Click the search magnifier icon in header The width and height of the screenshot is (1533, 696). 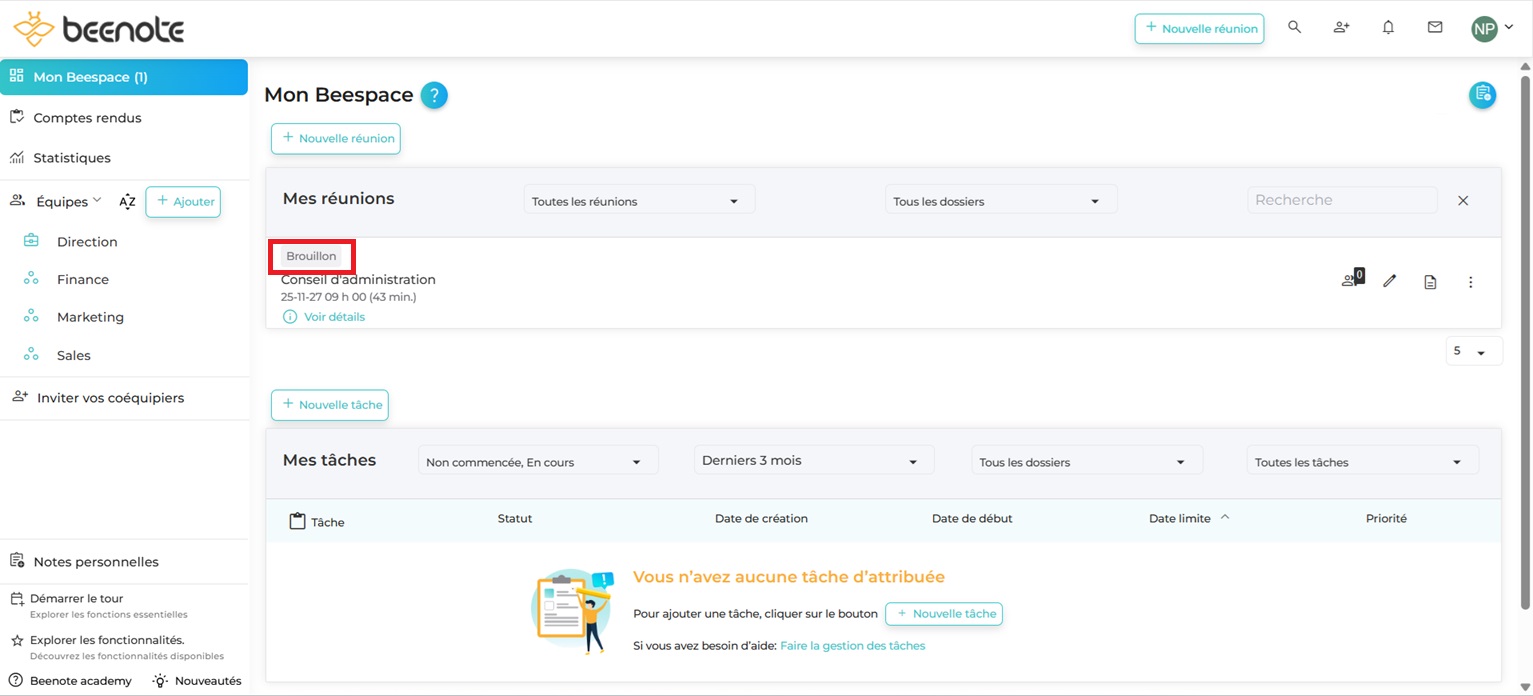[x=1294, y=28]
